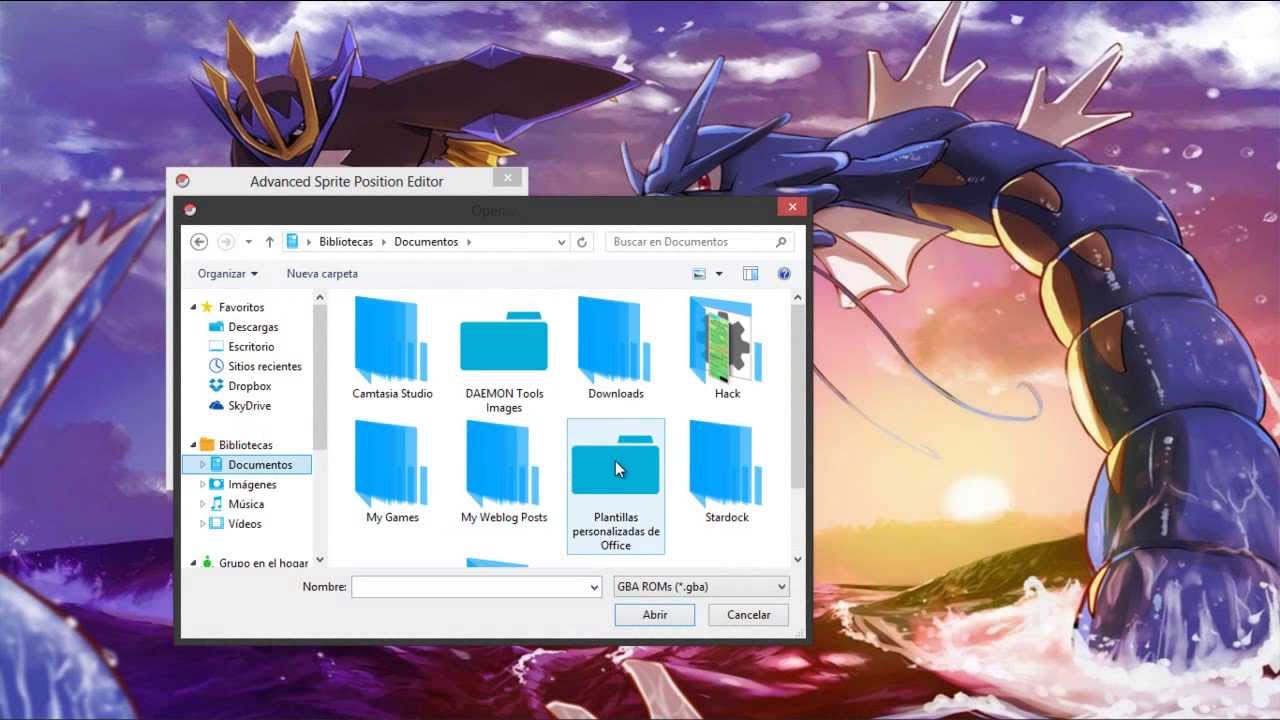Image resolution: width=1280 pixels, height=720 pixels.
Task: Click the Bibliotecas header in tree
Action: (245, 445)
